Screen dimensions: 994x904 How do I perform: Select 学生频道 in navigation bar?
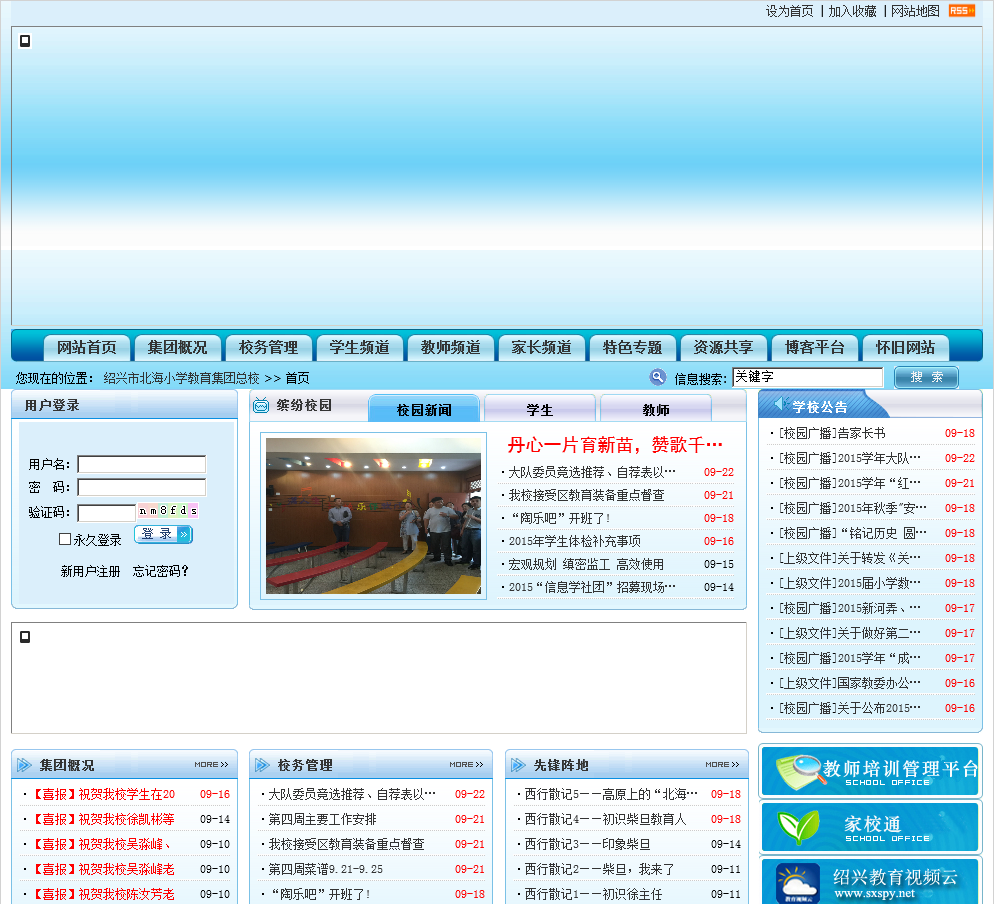pyautogui.click(x=359, y=347)
